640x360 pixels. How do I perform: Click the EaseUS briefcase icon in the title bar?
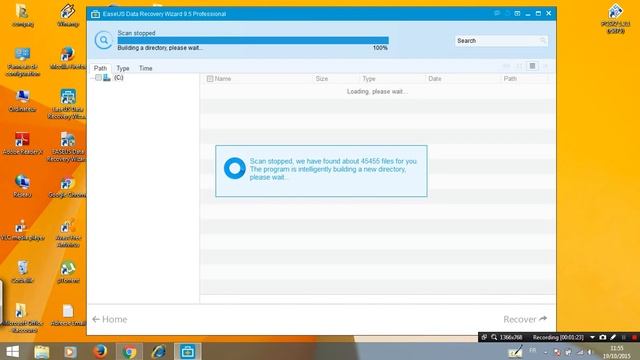pyautogui.click(x=96, y=14)
